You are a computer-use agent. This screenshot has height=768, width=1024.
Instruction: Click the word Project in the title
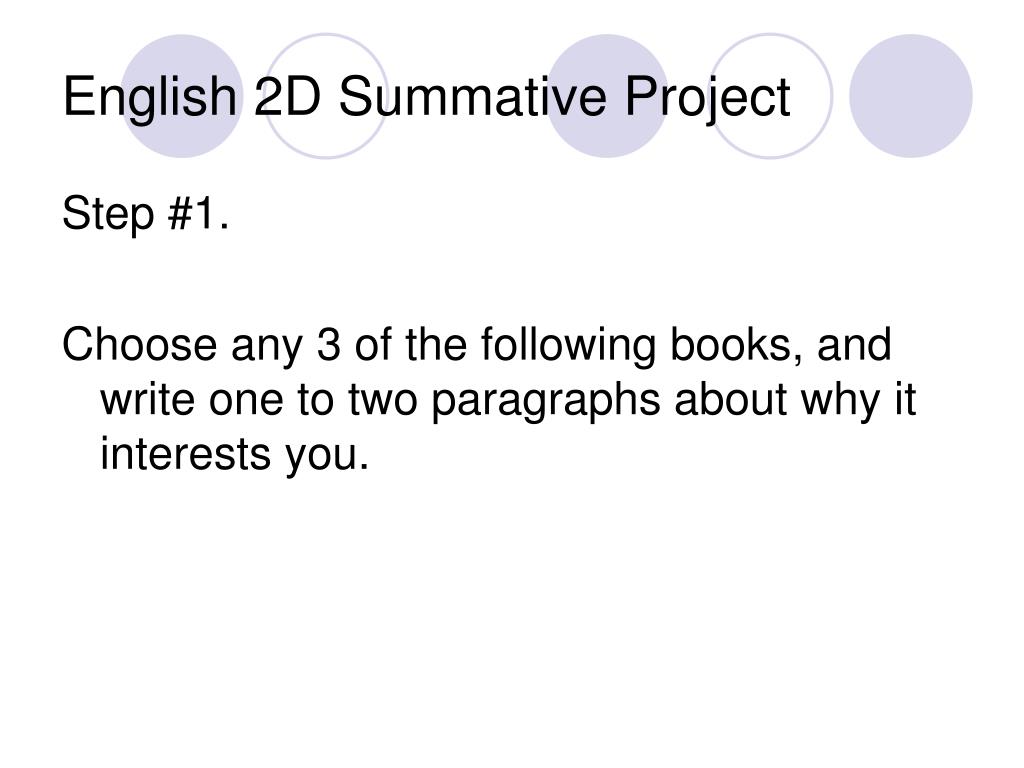point(708,98)
